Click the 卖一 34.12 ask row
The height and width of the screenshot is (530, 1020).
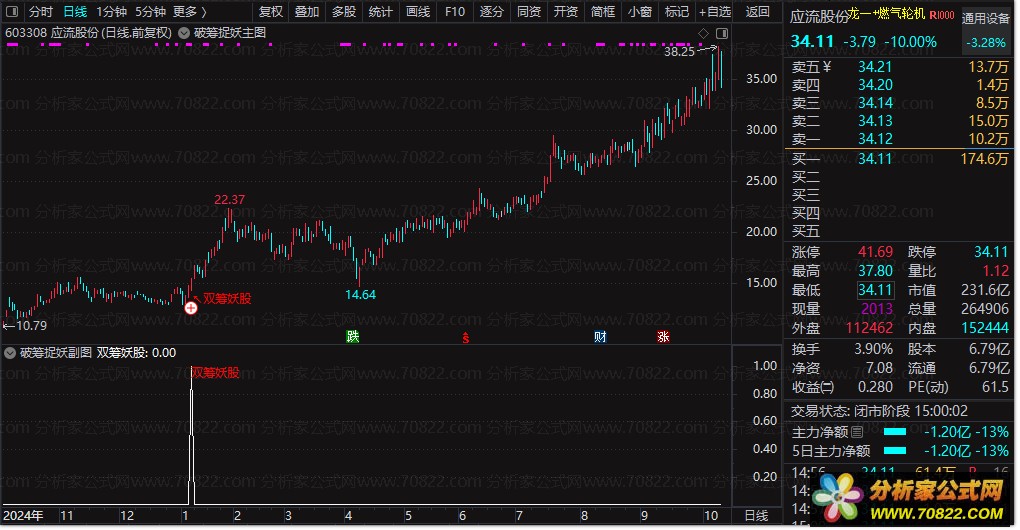tap(900, 139)
